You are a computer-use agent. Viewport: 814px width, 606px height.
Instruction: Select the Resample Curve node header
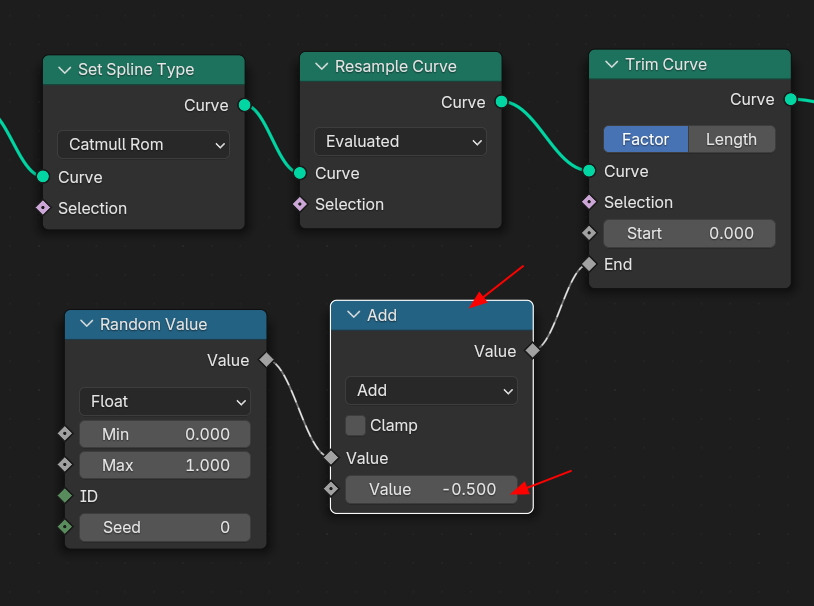pyautogui.click(x=401, y=66)
